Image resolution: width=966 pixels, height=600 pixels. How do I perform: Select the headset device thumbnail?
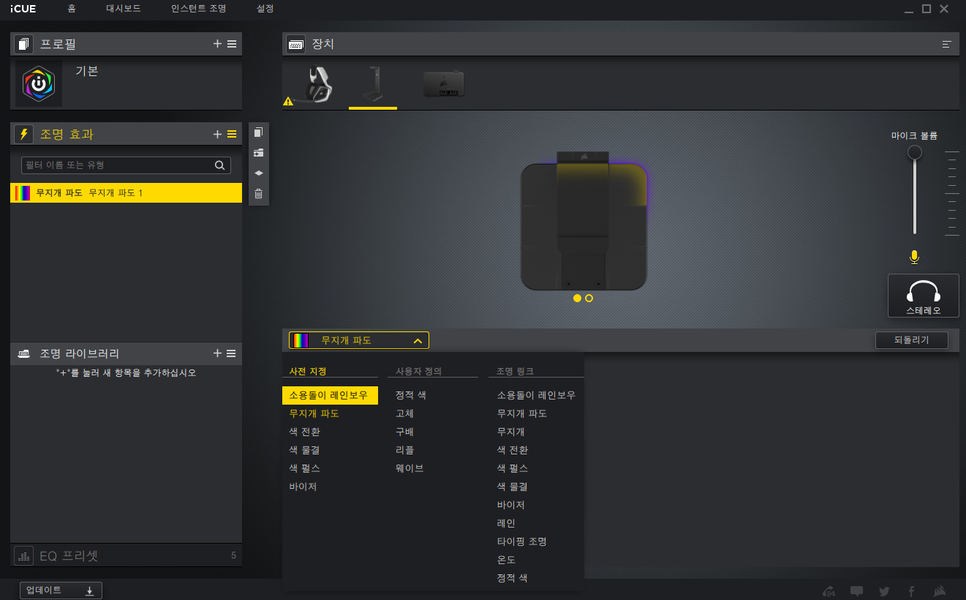(317, 84)
